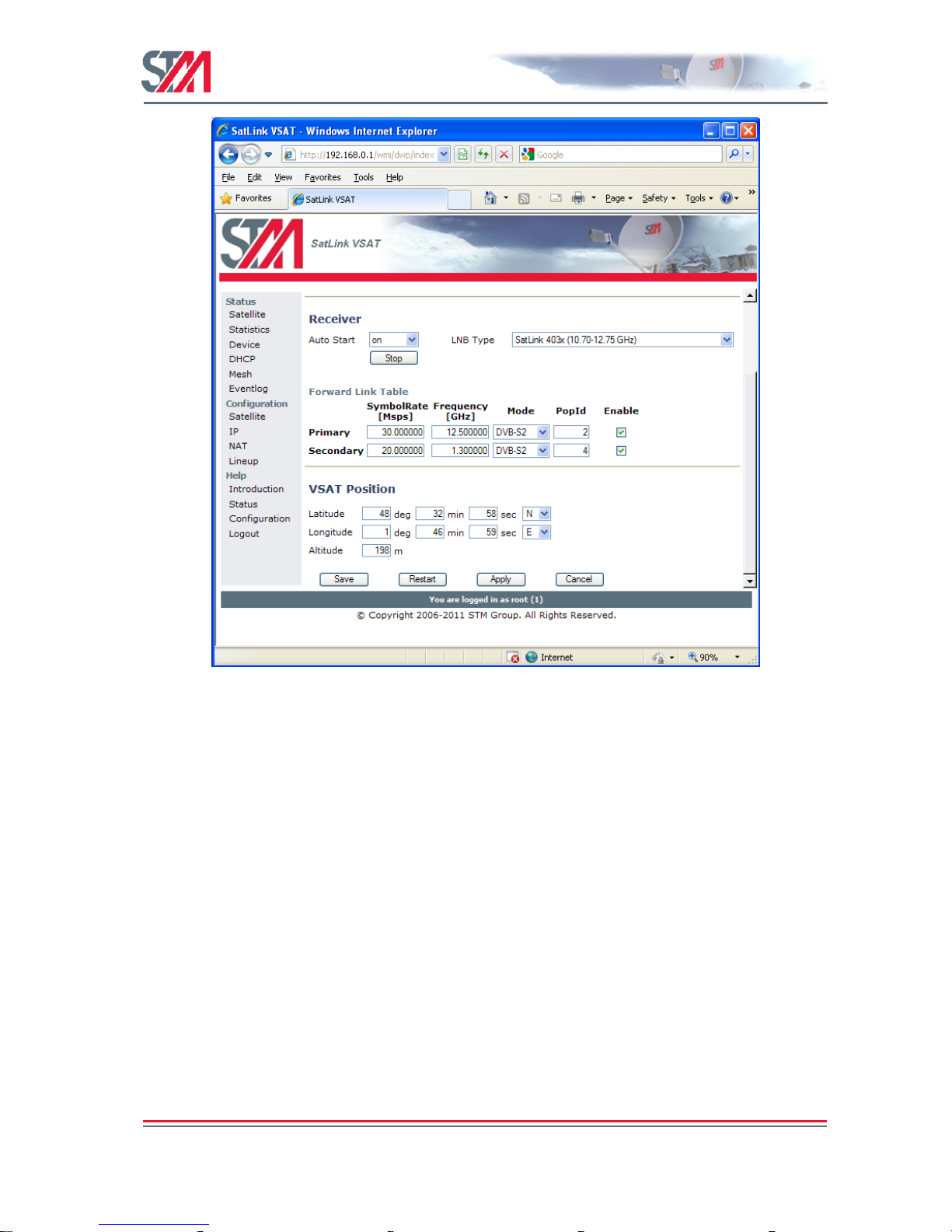This screenshot has width=952, height=1232.
Task: Open the Safety command bar menu
Action: [658, 198]
